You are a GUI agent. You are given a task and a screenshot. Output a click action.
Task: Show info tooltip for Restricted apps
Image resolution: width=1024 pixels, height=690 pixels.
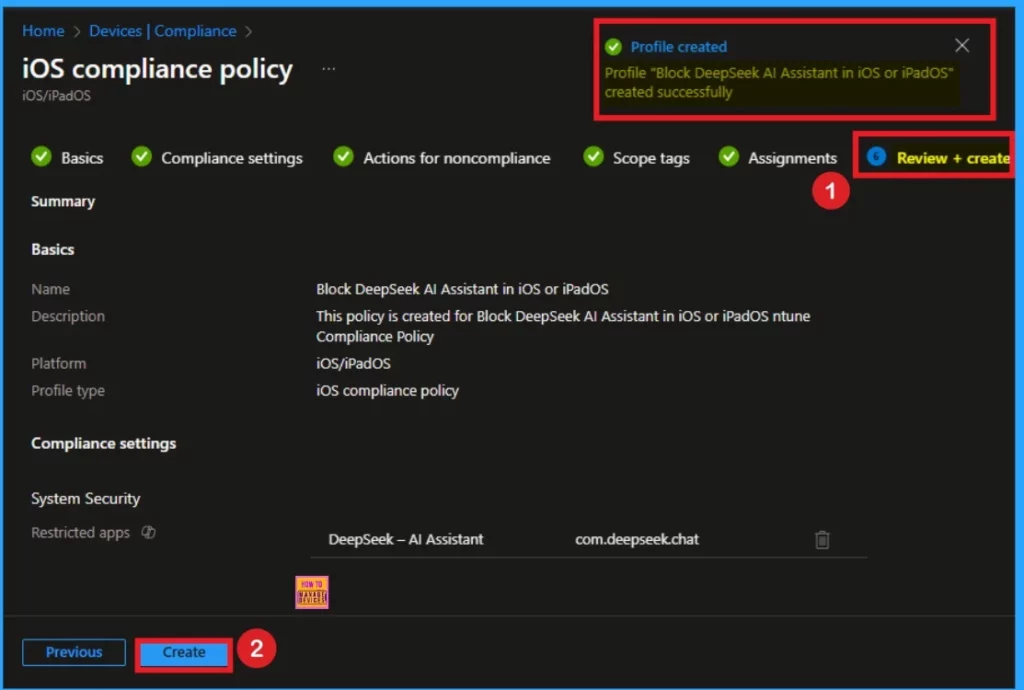149,532
